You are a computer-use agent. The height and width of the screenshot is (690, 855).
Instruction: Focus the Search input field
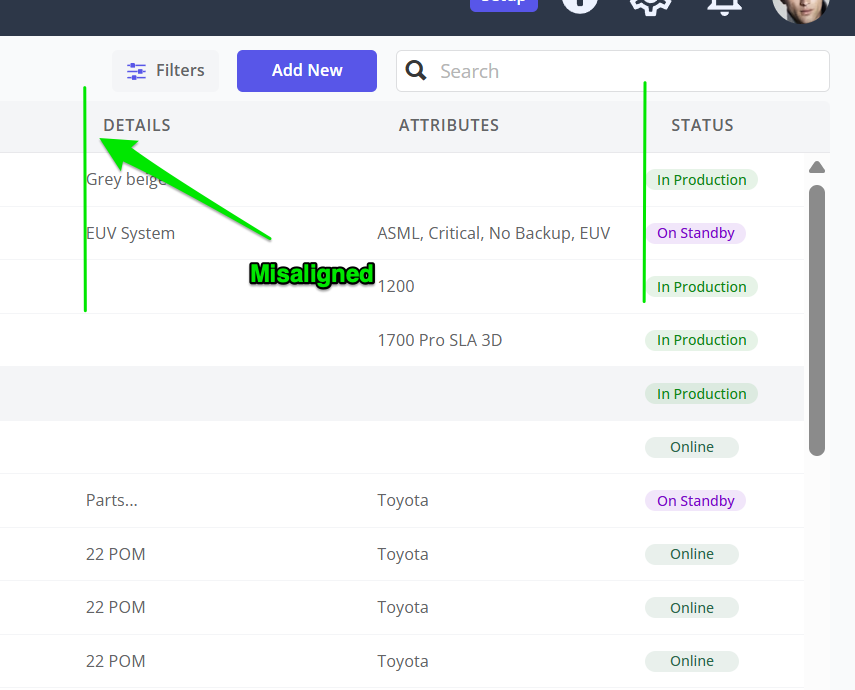click(x=613, y=71)
